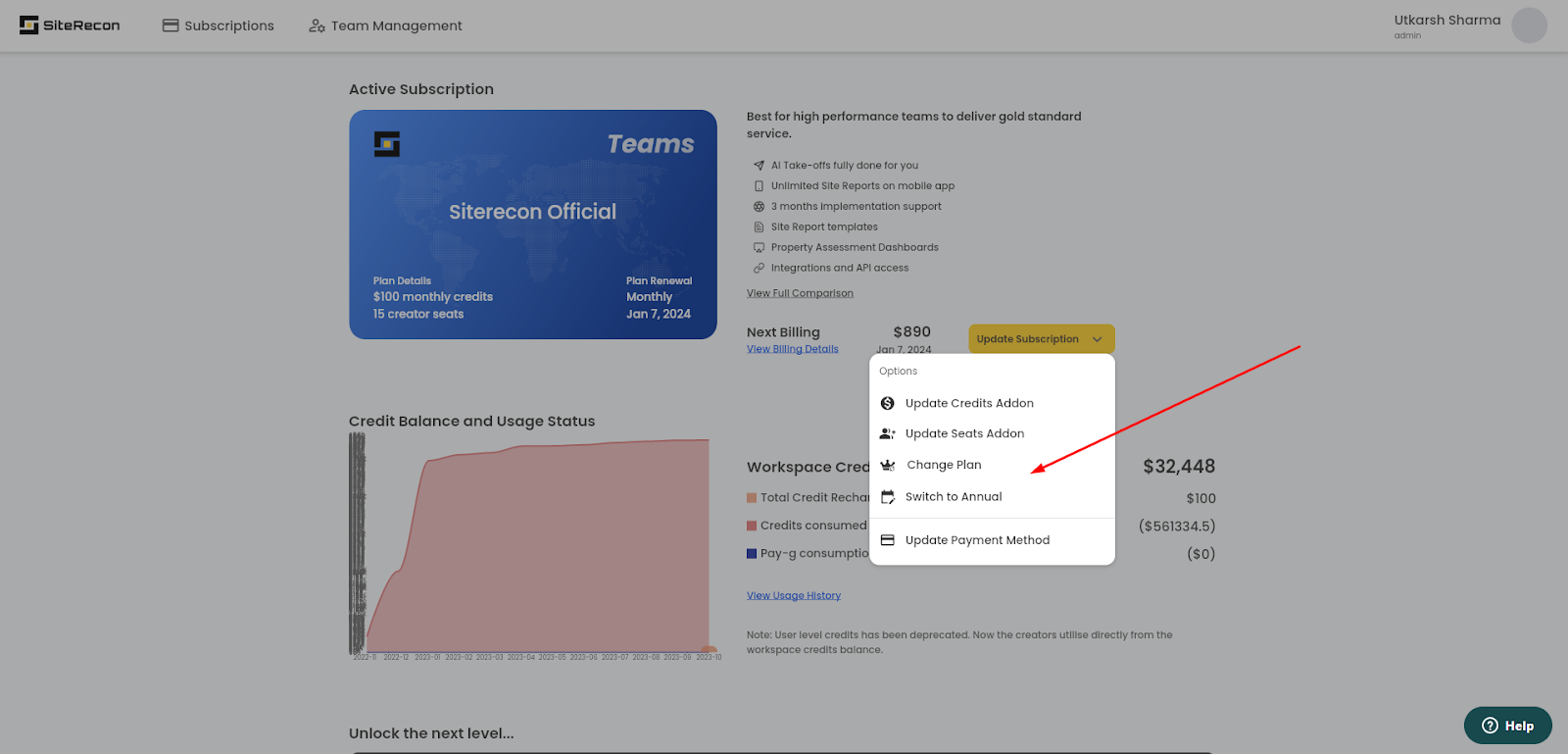This screenshot has height=754, width=1568.
Task: Click the document icon for Site Report templates
Action: [759, 227]
